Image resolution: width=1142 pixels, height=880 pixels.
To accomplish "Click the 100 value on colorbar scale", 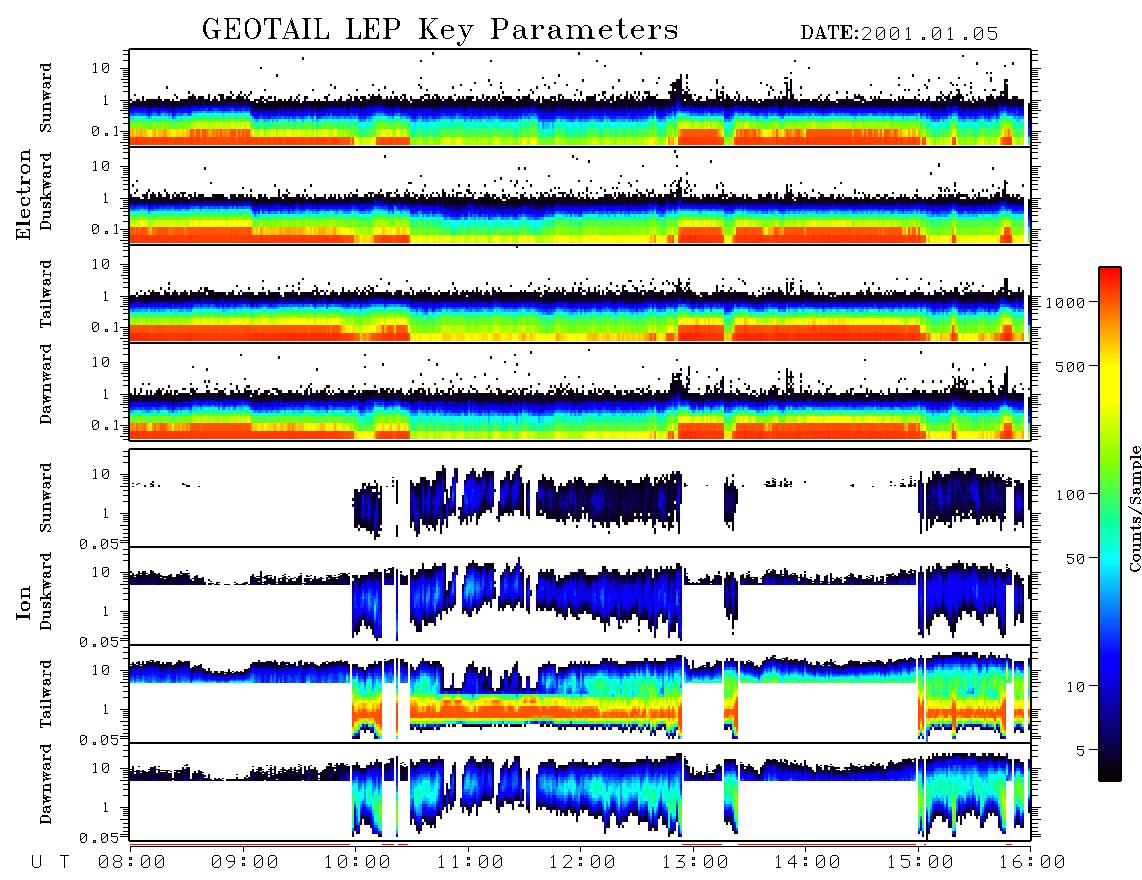I will pyautogui.click(x=1070, y=495).
